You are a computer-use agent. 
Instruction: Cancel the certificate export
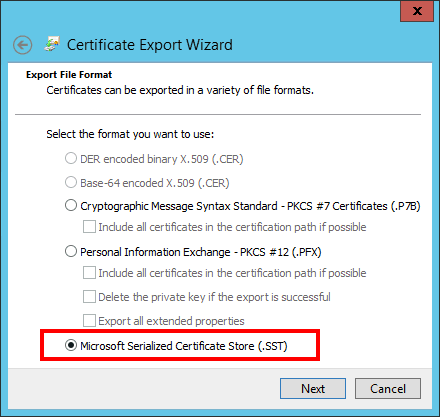point(388,388)
